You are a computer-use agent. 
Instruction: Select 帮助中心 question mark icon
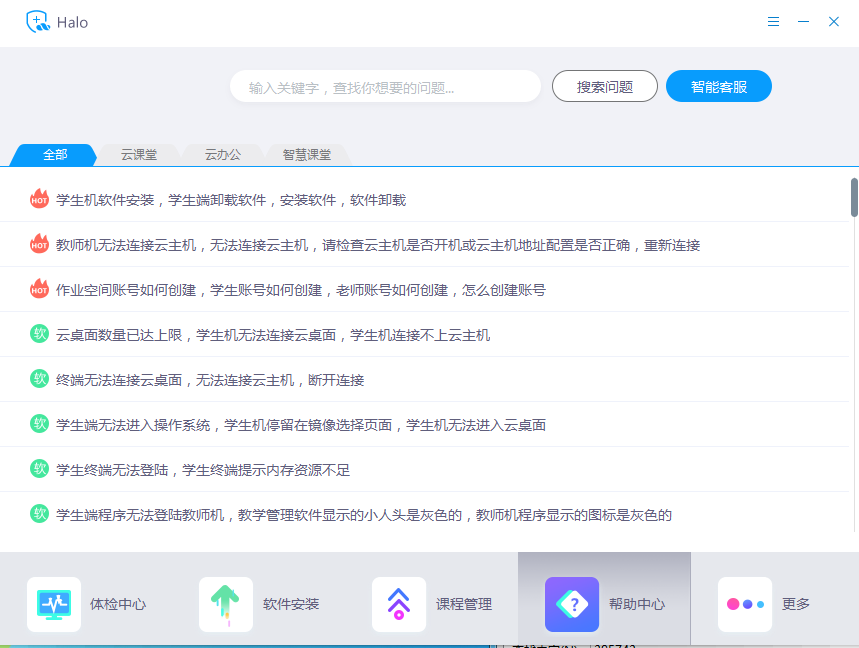pyautogui.click(x=572, y=604)
